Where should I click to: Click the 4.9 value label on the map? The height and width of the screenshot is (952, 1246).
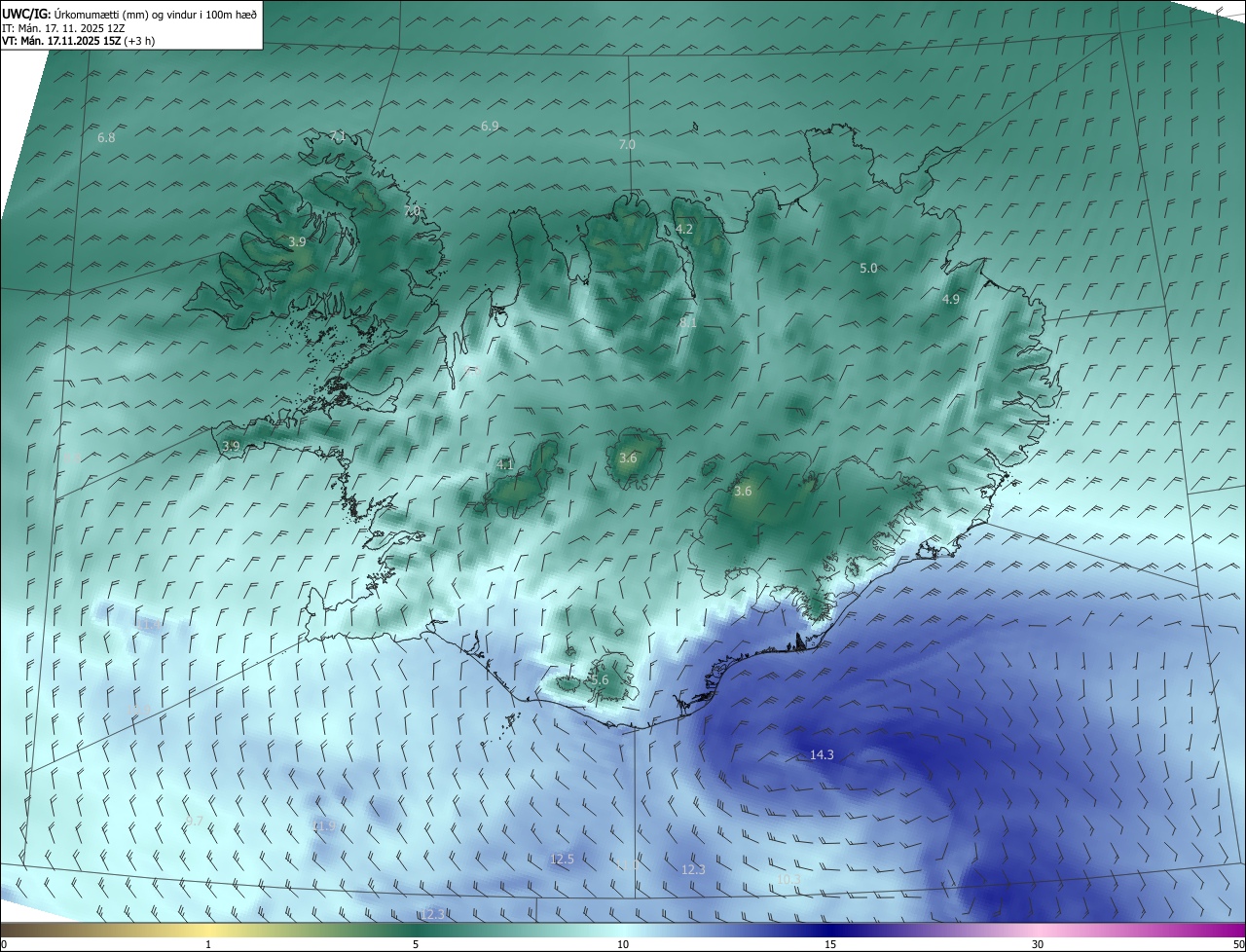coord(951,300)
